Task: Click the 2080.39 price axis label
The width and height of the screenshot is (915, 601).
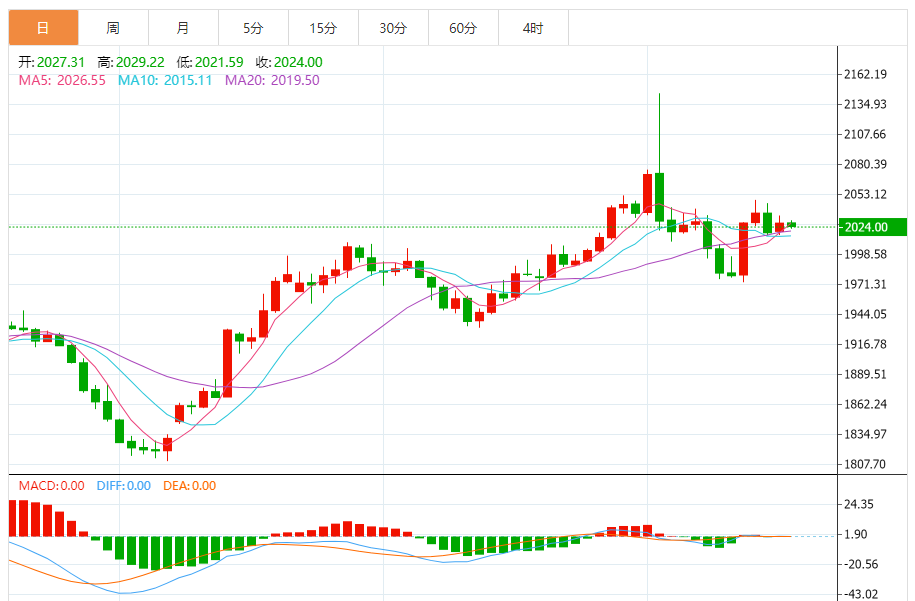Action: pos(865,164)
